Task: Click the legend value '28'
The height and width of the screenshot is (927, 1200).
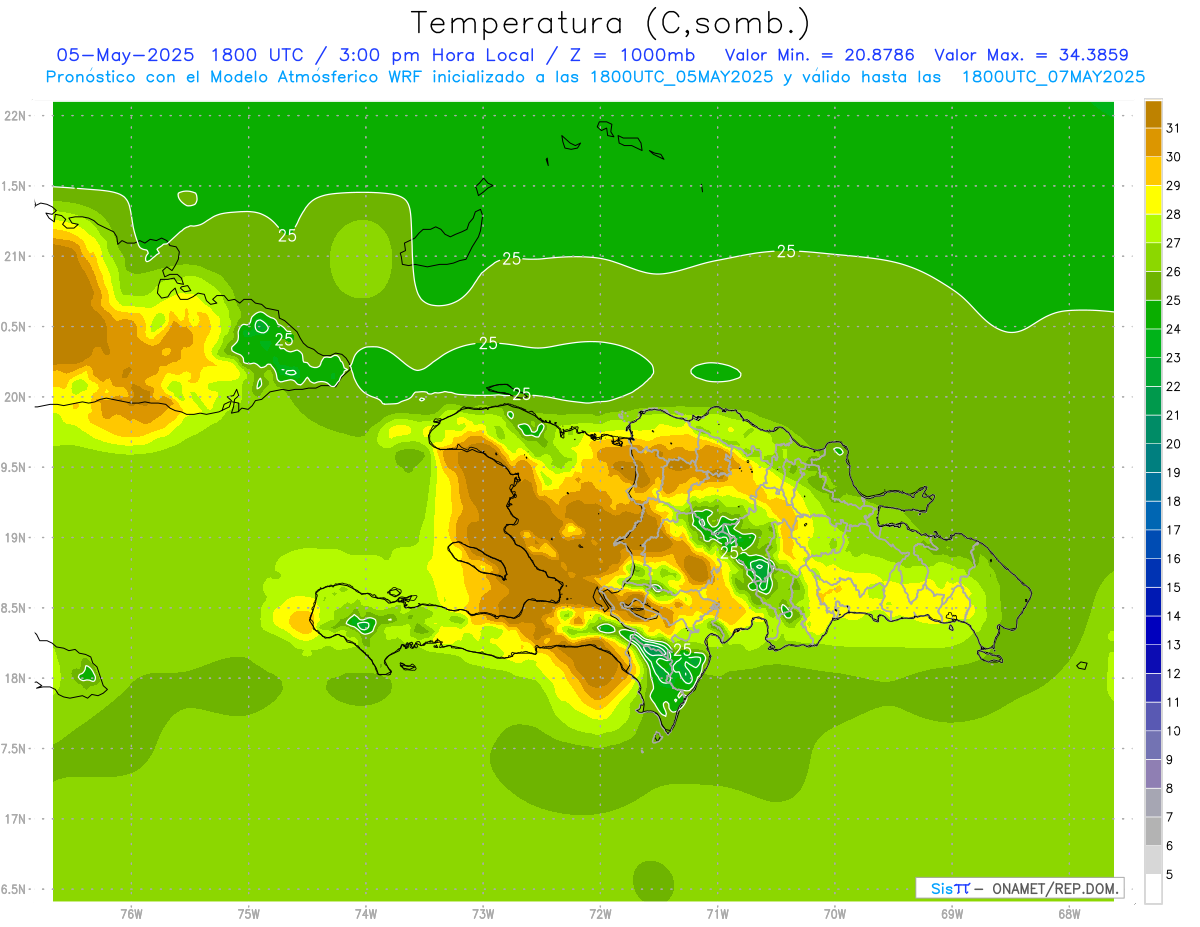Action: (x=1174, y=214)
